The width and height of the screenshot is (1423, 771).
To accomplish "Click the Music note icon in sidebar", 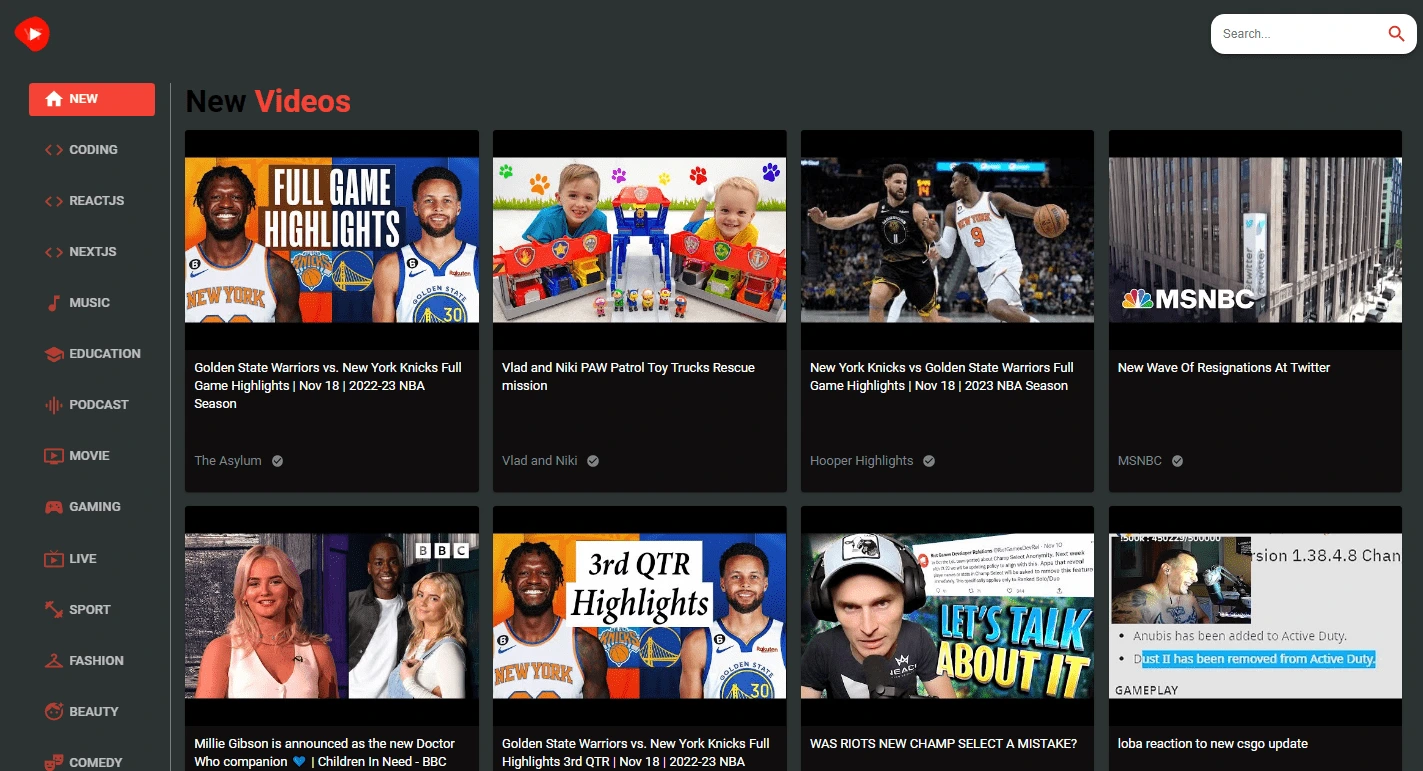I will tap(53, 303).
